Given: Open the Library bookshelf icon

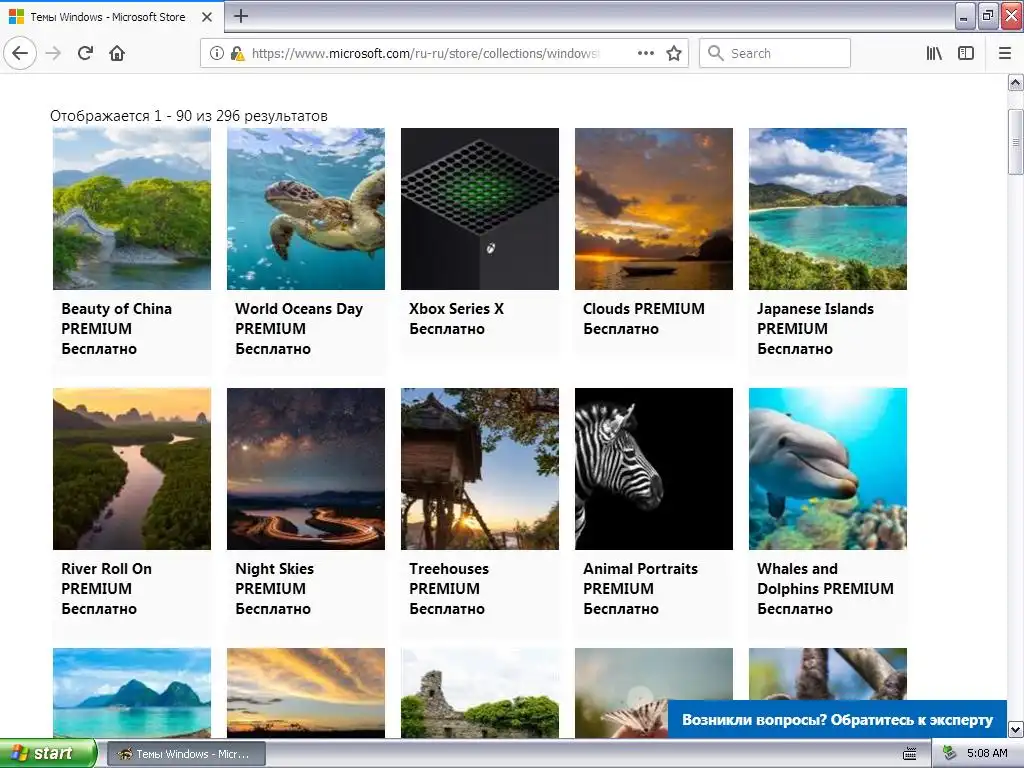Looking at the screenshot, I should click(934, 53).
